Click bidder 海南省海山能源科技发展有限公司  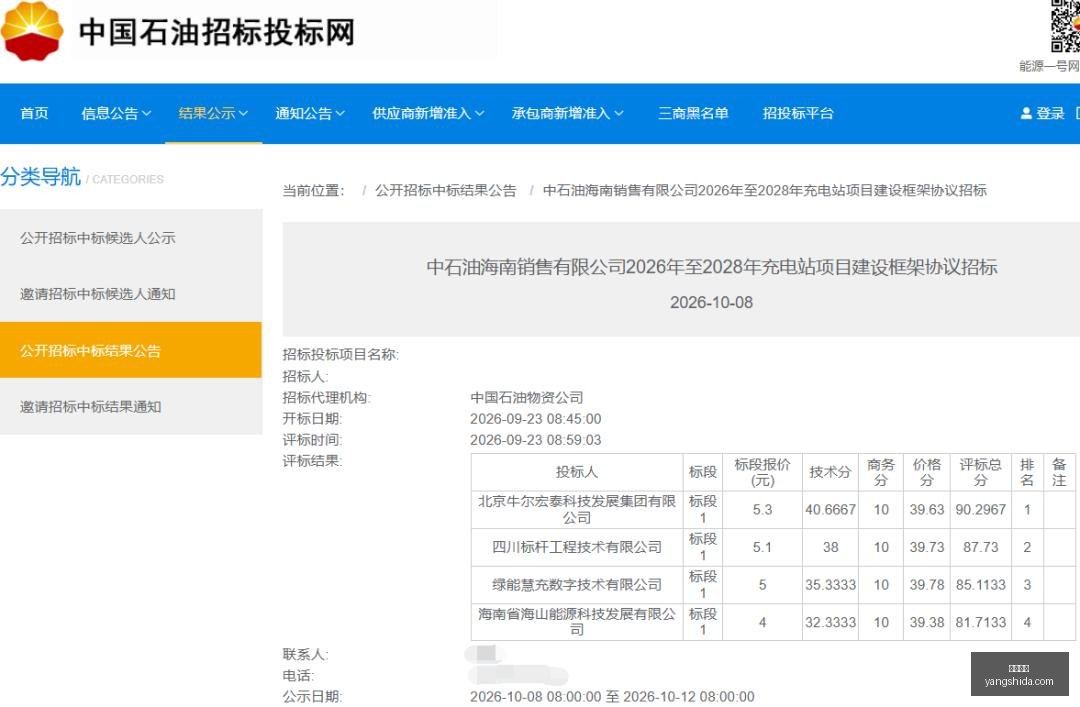coord(577,622)
